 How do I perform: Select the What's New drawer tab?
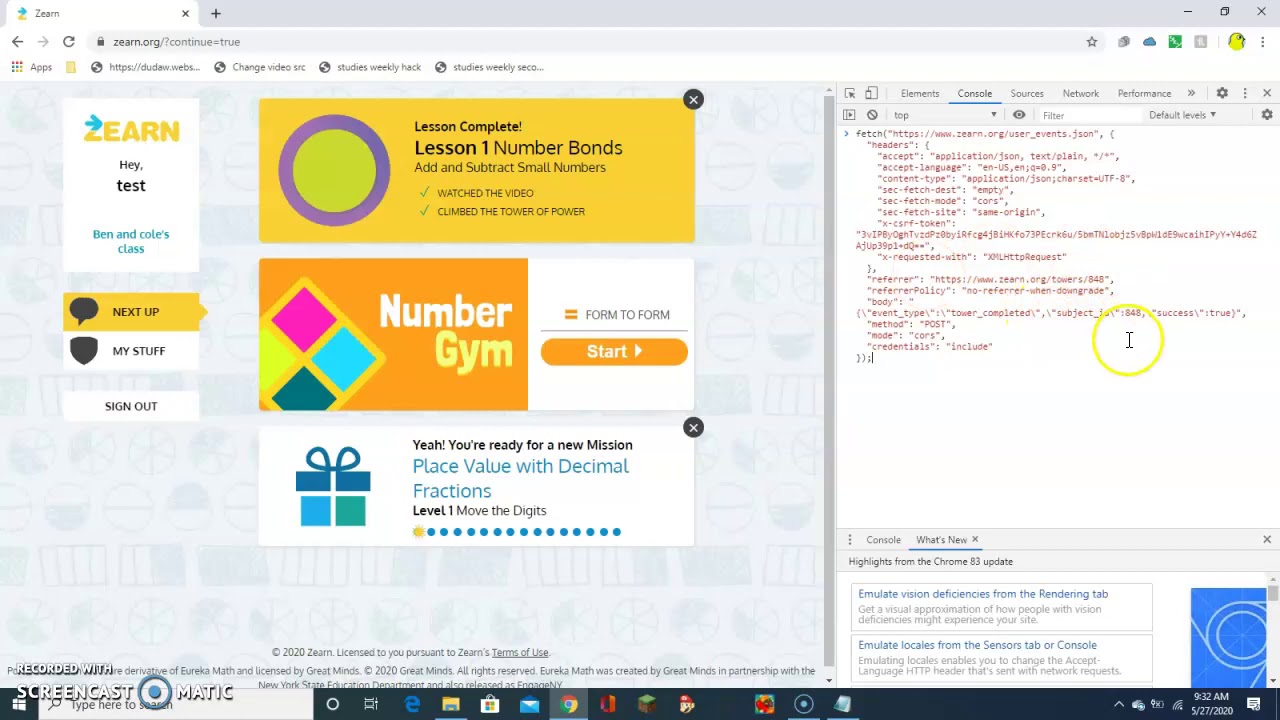coord(941,540)
